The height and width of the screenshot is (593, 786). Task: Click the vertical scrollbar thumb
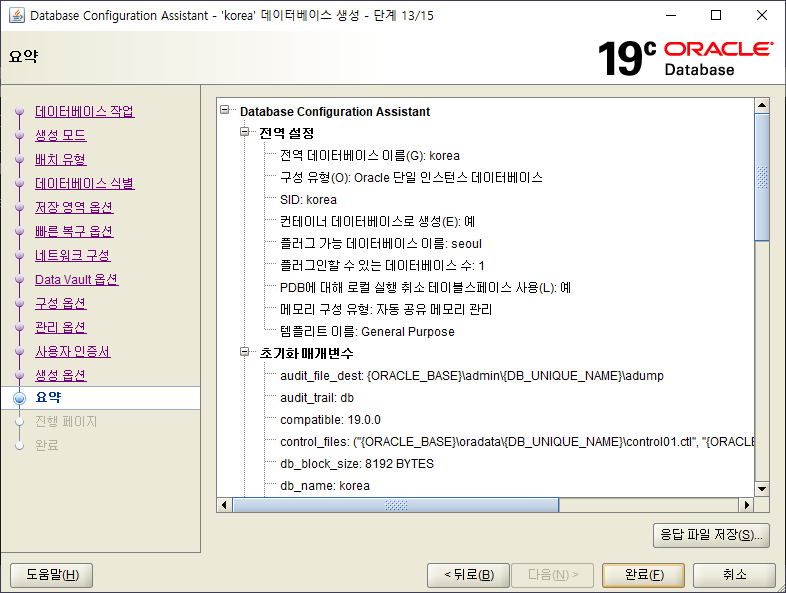[762, 177]
